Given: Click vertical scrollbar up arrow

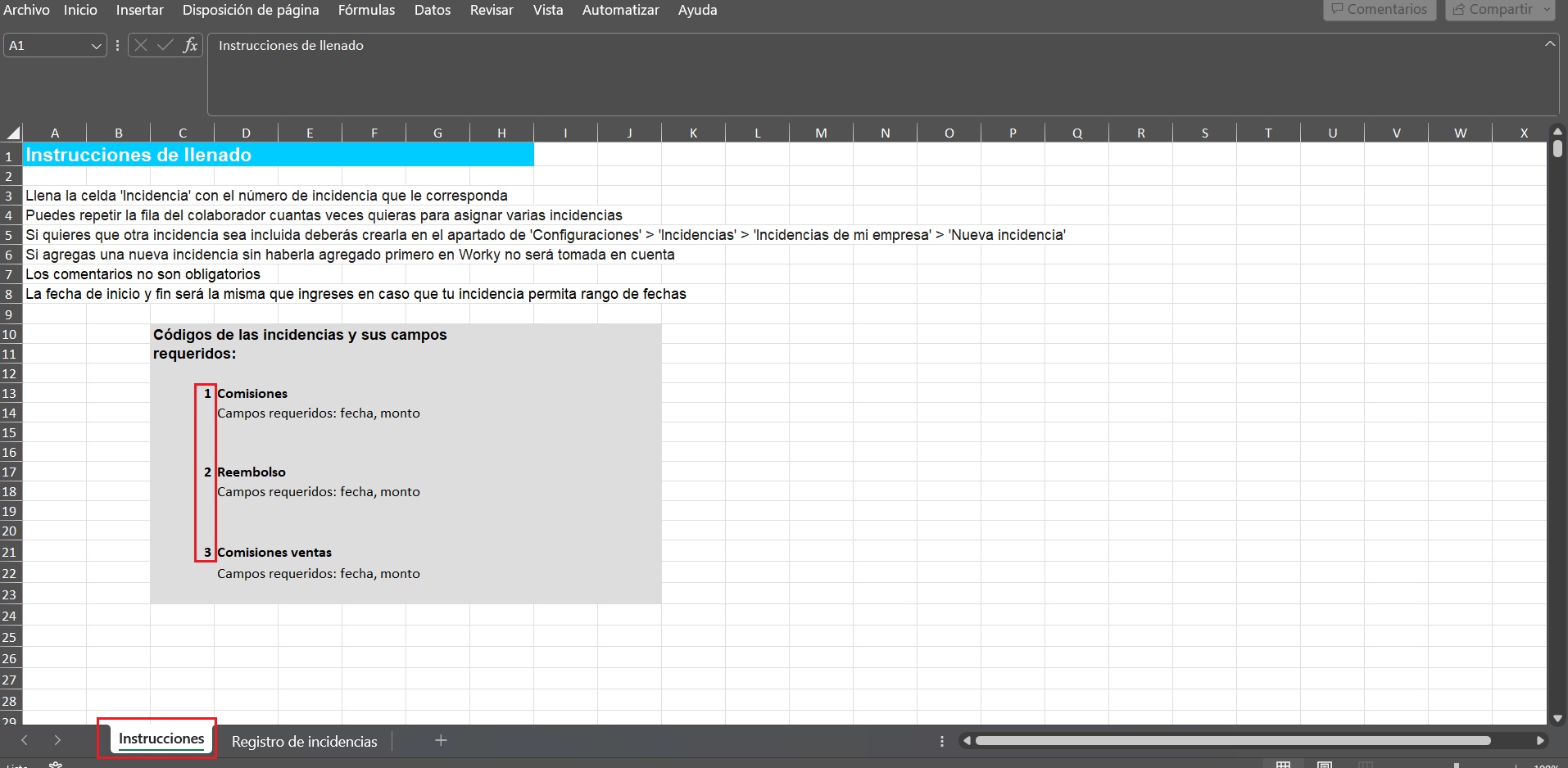Looking at the screenshot, I should click(1557, 131).
